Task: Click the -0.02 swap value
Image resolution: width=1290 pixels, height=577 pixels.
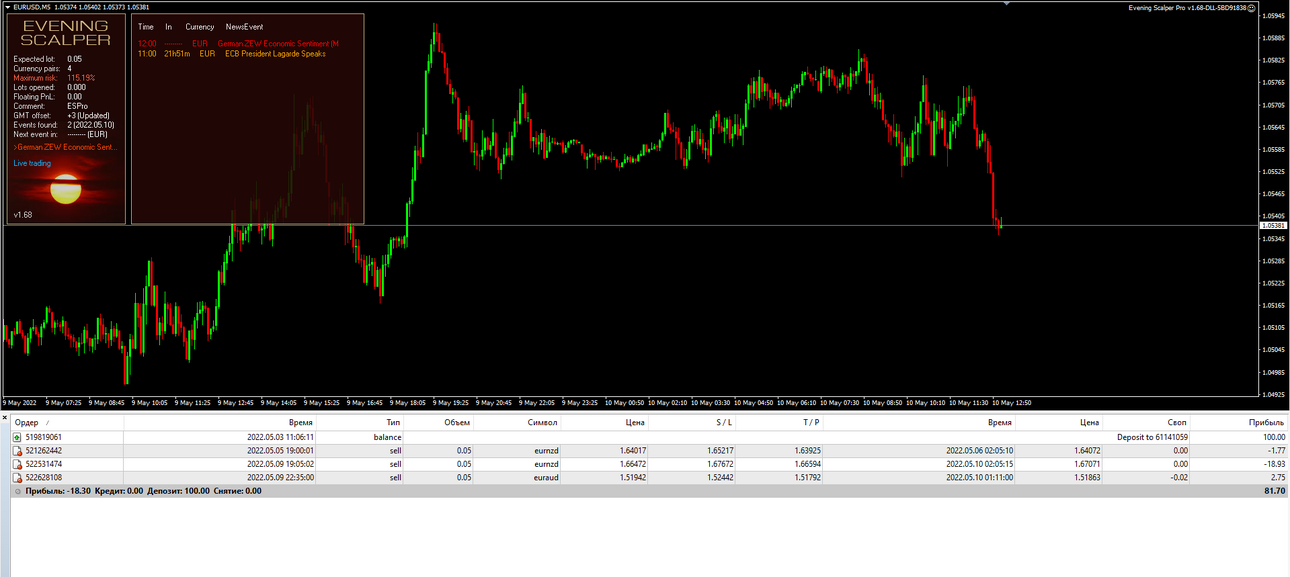Action: tap(1179, 478)
